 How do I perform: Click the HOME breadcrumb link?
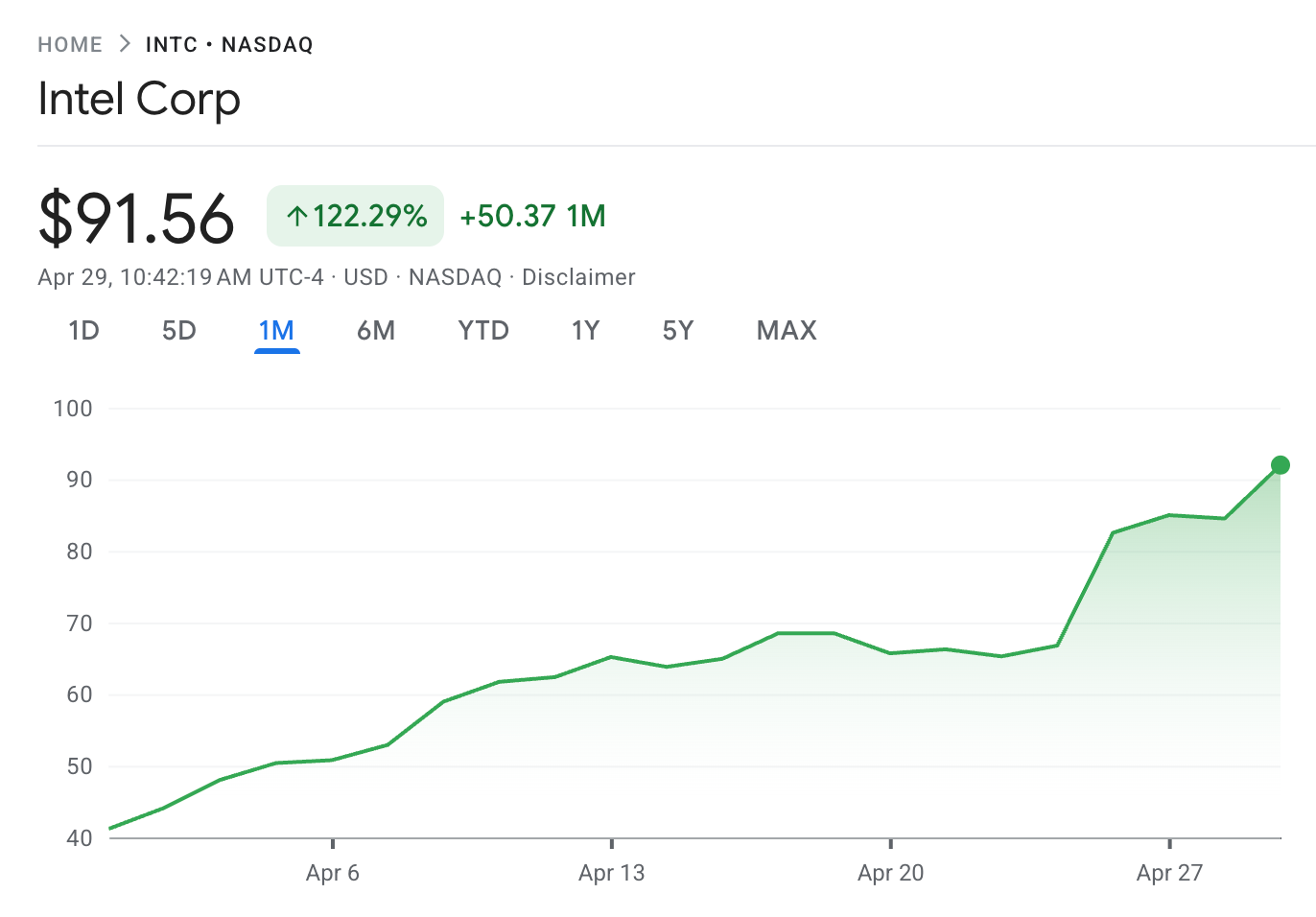(70, 45)
